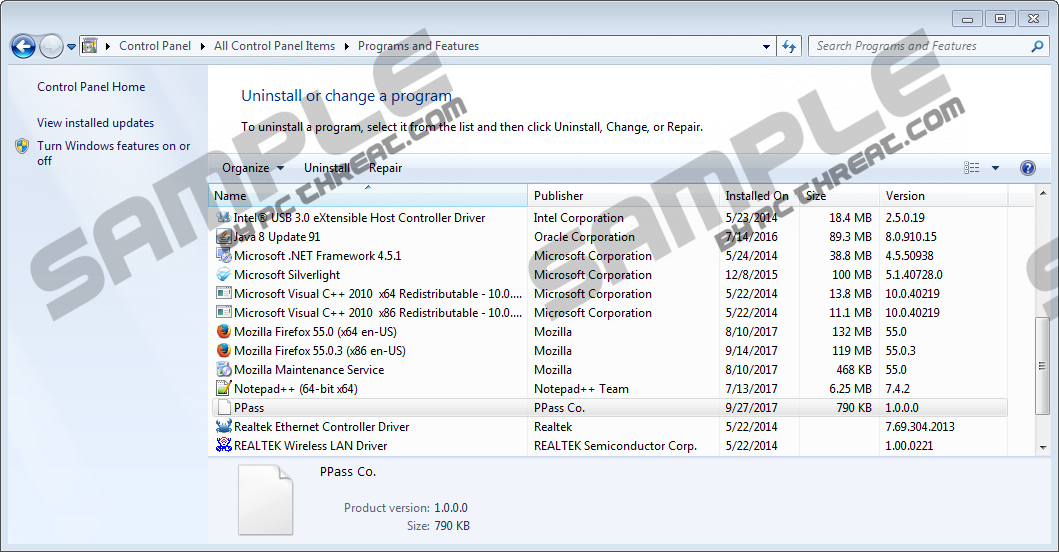
Task: Click Realtek Ethernet Controller Driver icon
Action: (x=224, y=426)
